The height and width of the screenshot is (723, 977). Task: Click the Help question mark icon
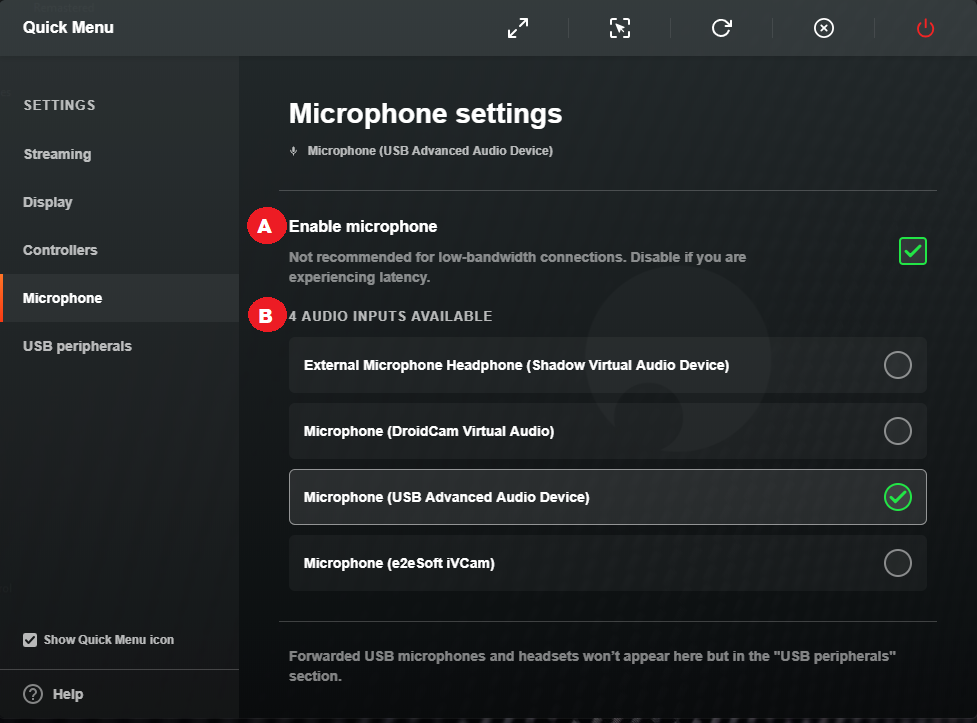point(33,694)
